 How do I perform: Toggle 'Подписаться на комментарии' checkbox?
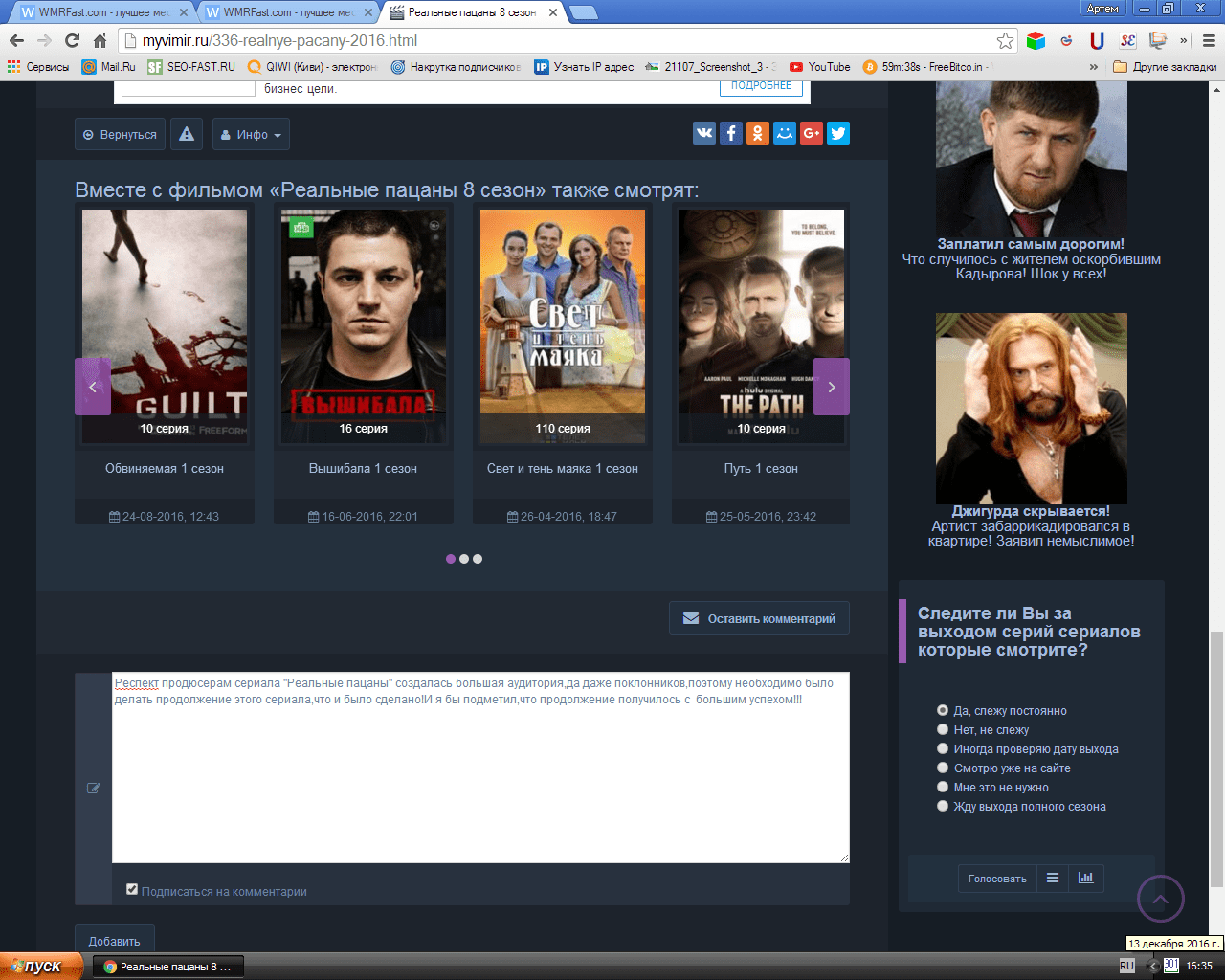pos(132,889)
